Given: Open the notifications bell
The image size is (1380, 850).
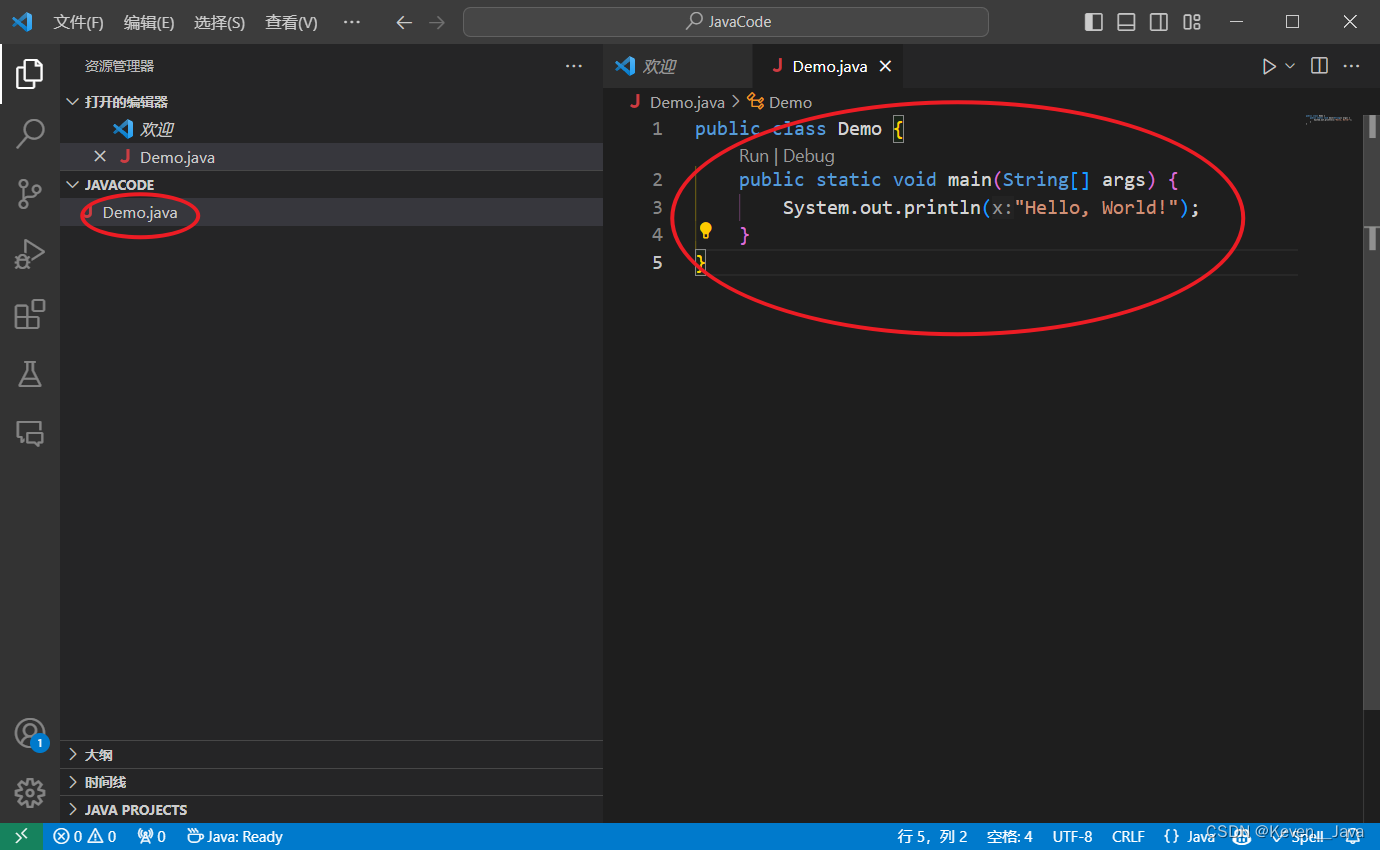Looking at the screenshot, I should (x=1353, y=836).
